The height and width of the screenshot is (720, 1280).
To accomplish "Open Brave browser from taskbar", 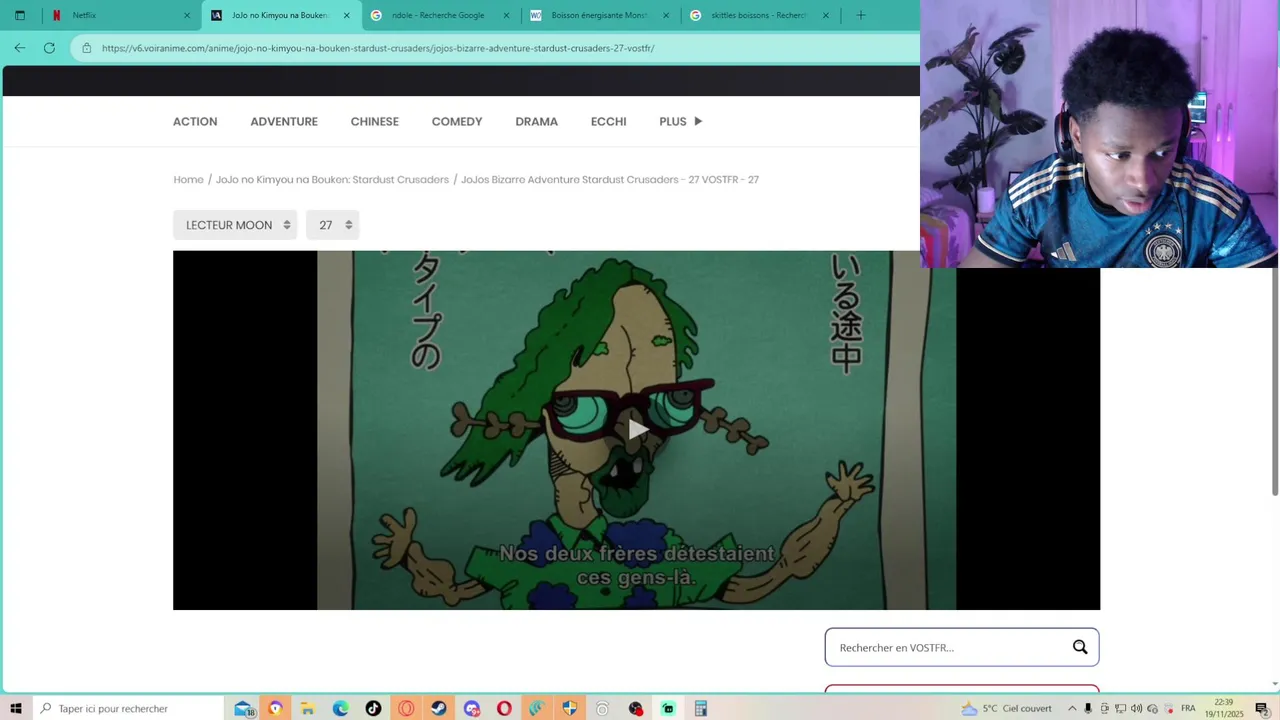I will 276,708.
